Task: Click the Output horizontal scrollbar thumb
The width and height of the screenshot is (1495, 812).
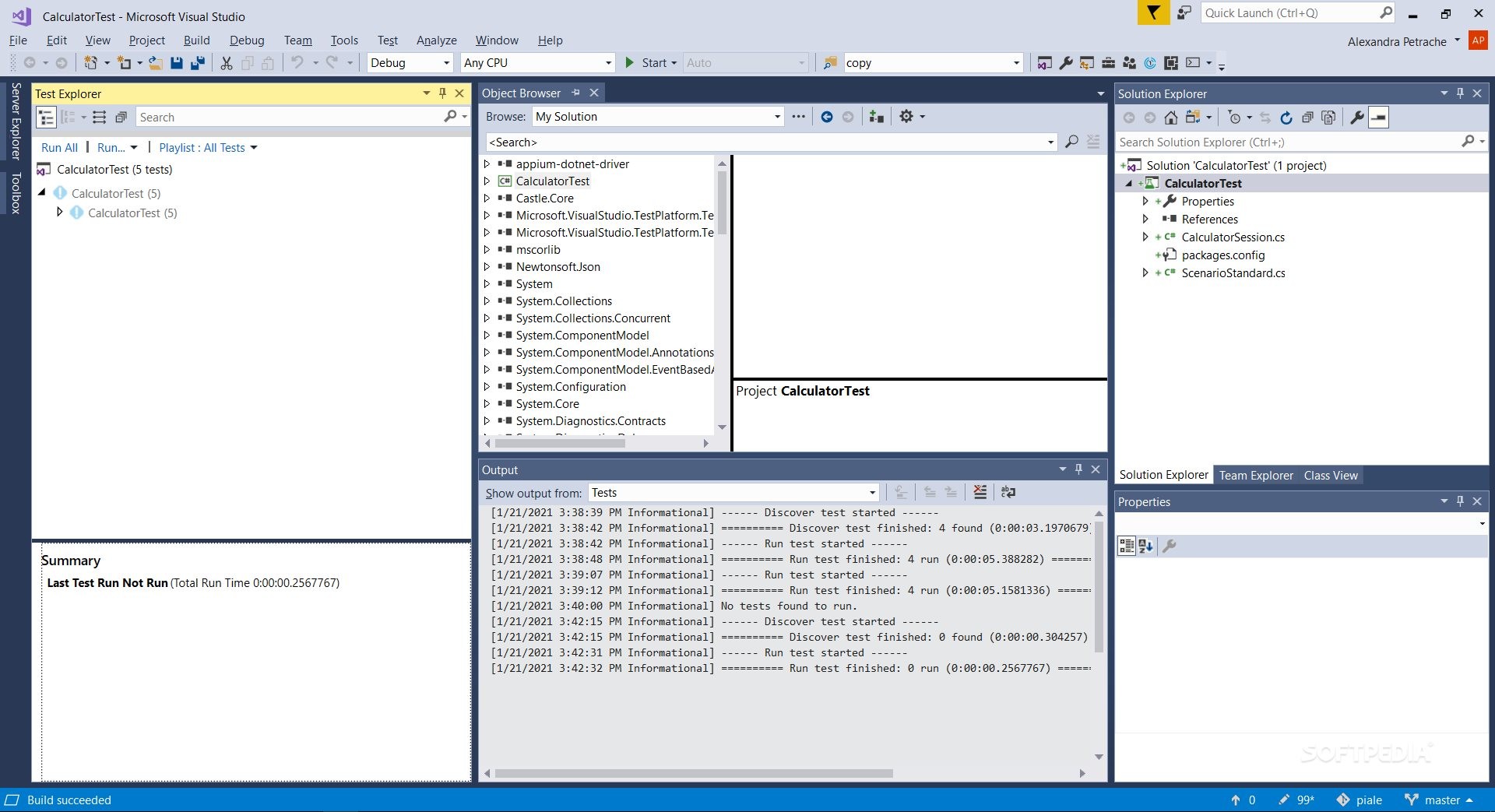Action: (x=694, y=773)
